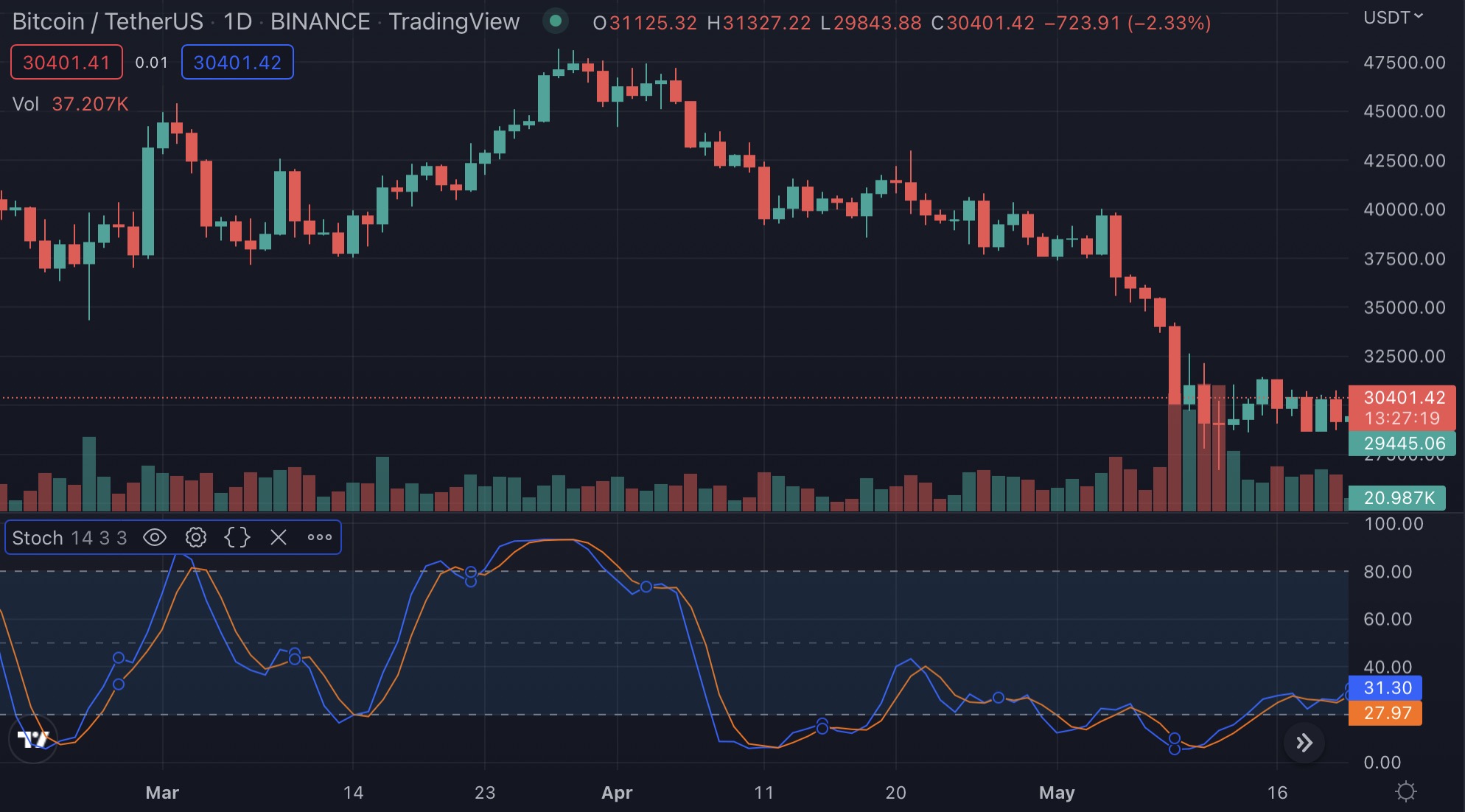Click the 1D interval label in title
Image resolution: width=1465 pixels, height=812 pixels.
[238, 21]
